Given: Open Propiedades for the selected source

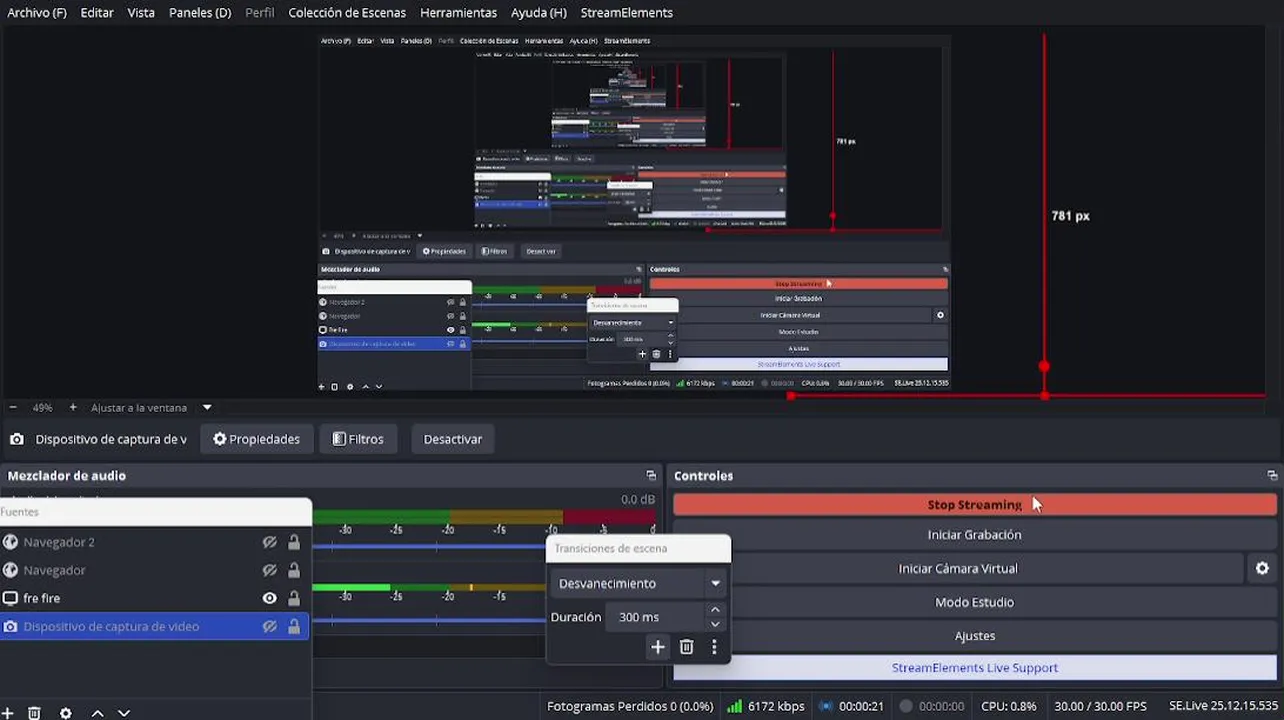Looking at the screenshot, I should point(256,439).
